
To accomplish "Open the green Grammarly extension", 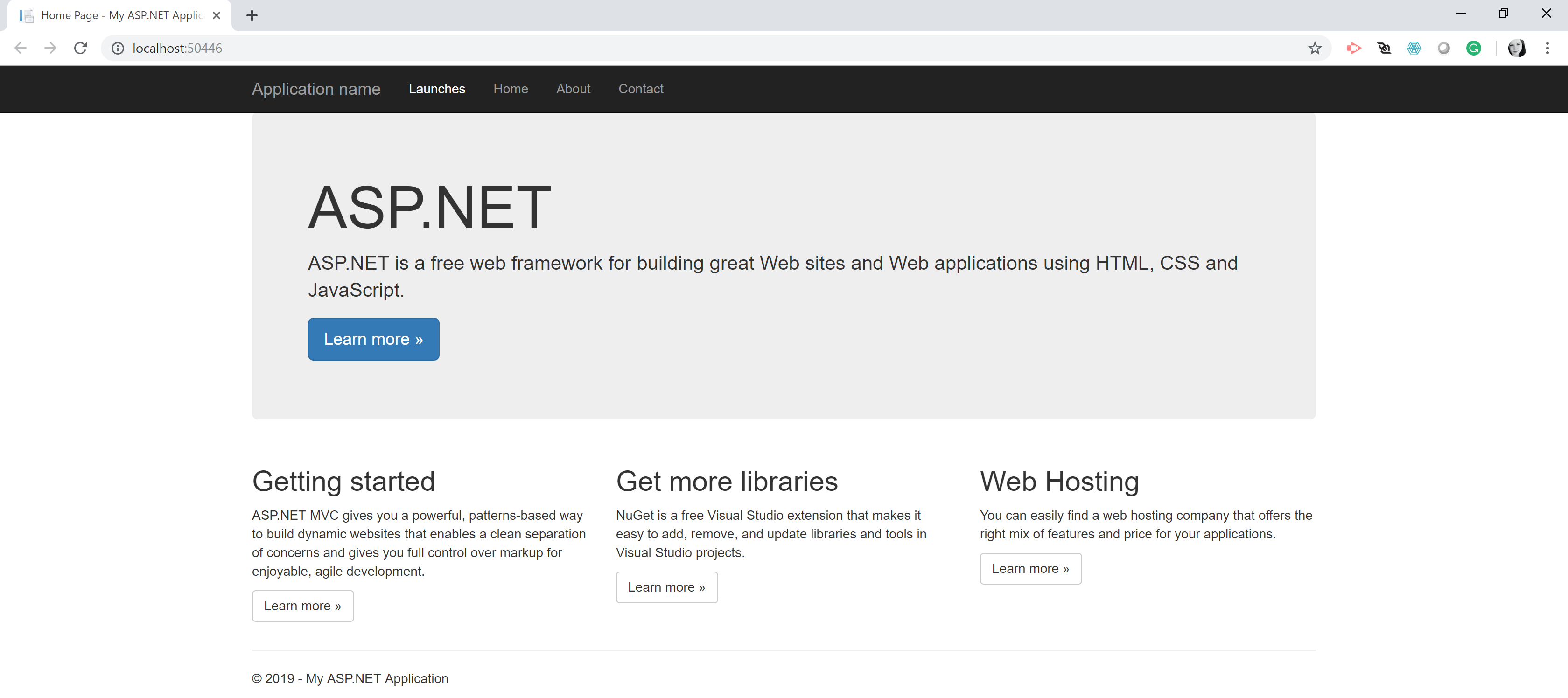I will (x=1473, y=48).
